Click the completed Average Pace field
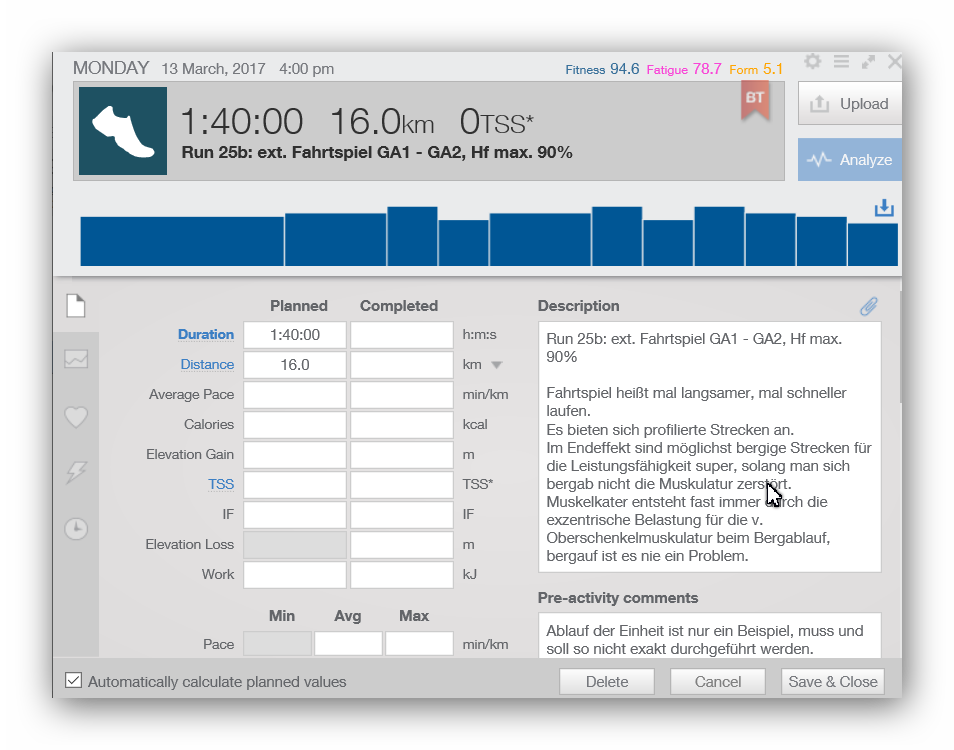 pos(402,395)
